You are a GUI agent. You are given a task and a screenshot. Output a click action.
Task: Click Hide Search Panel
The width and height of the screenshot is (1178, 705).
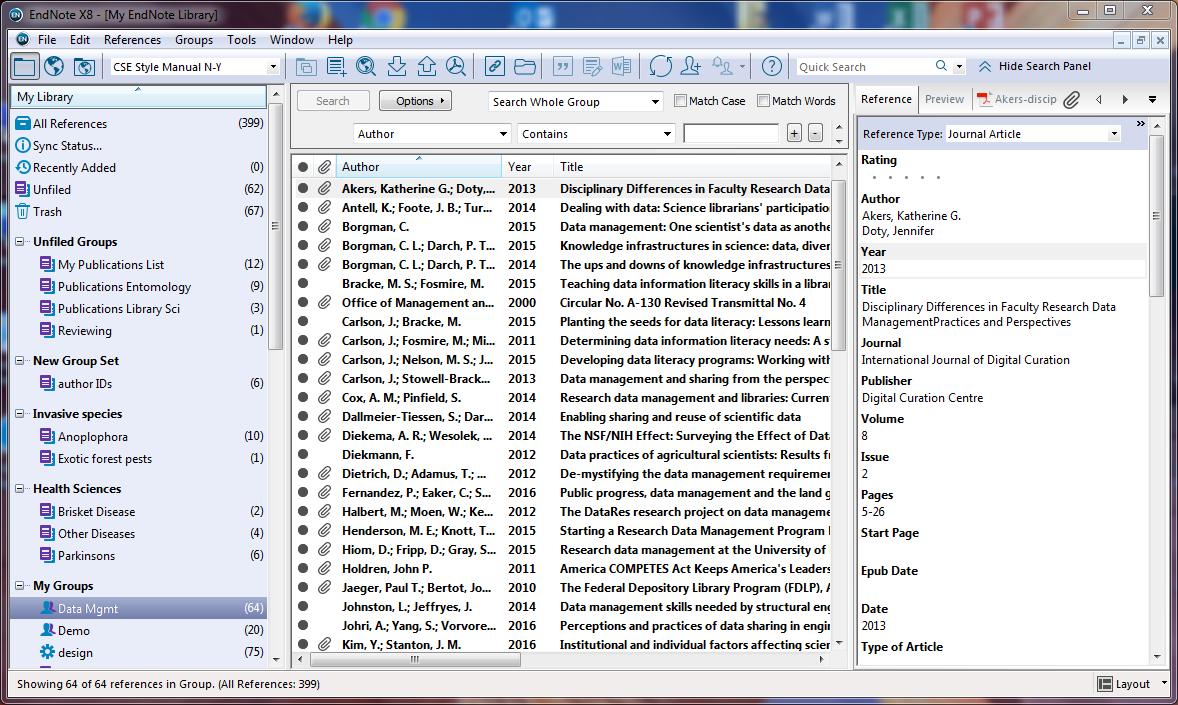coord(1035,66)
